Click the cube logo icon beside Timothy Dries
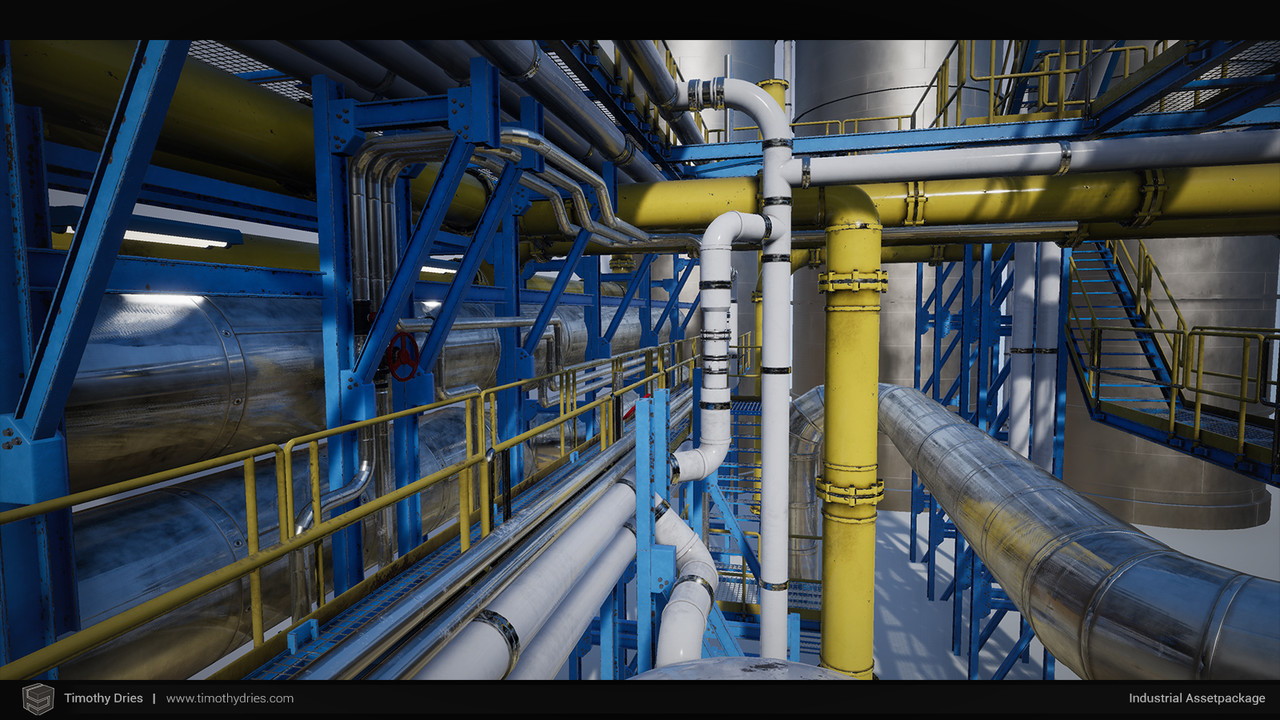This screenshot has height=720, width=1280. tap(38, 698)
